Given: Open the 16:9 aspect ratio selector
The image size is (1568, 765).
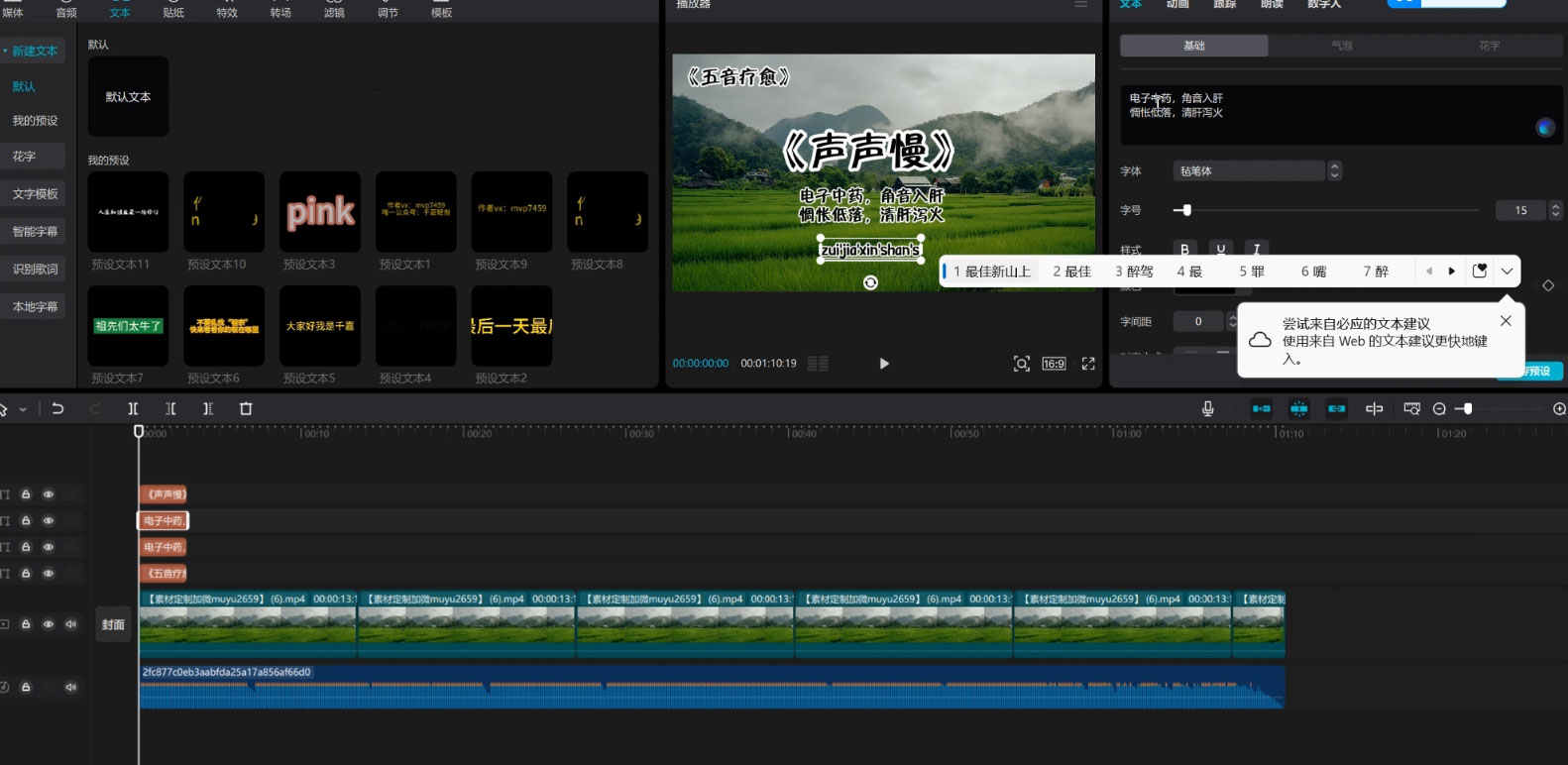Looking at the screenshot, I should pos(1054,364).
